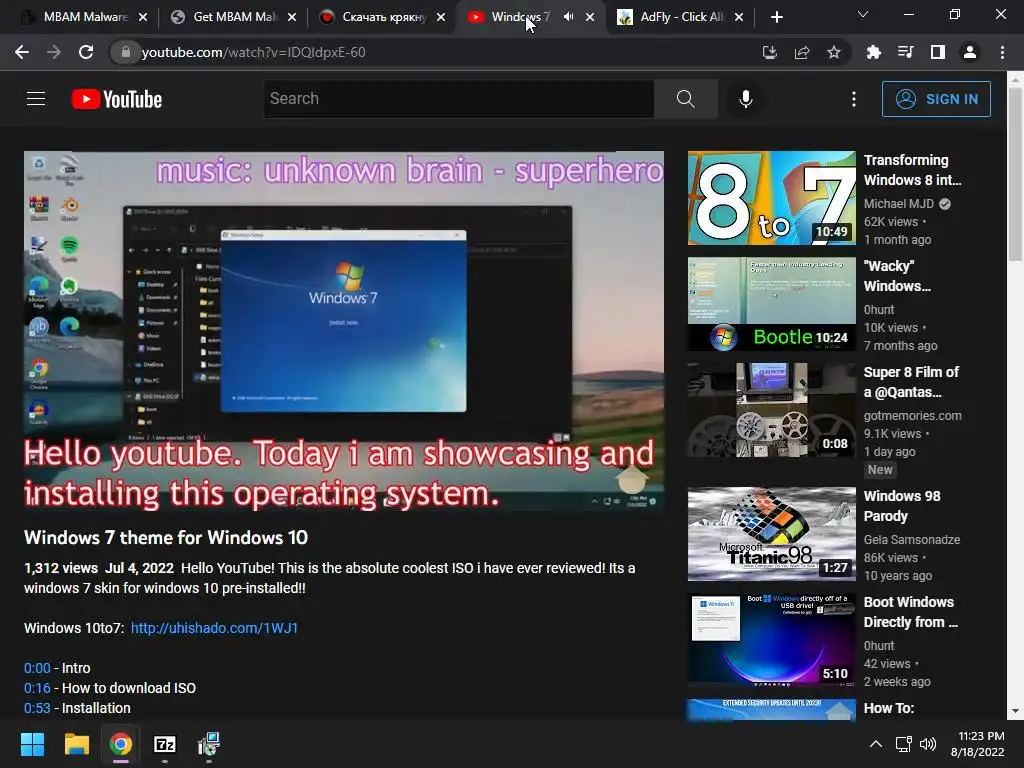
Task: Click the SIGN IN button
Action: (x=936, y=99)
